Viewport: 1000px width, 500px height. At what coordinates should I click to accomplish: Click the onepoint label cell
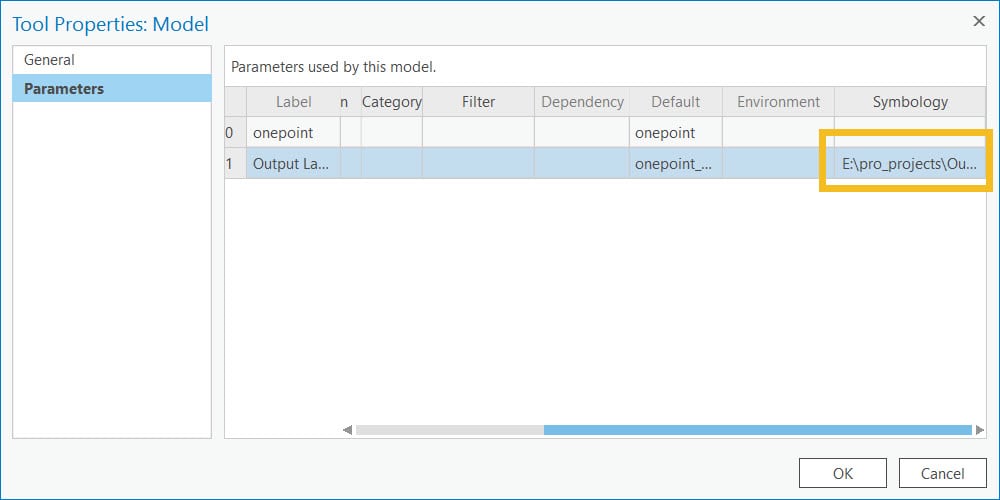pyautogui.click(x=293, y=132)
